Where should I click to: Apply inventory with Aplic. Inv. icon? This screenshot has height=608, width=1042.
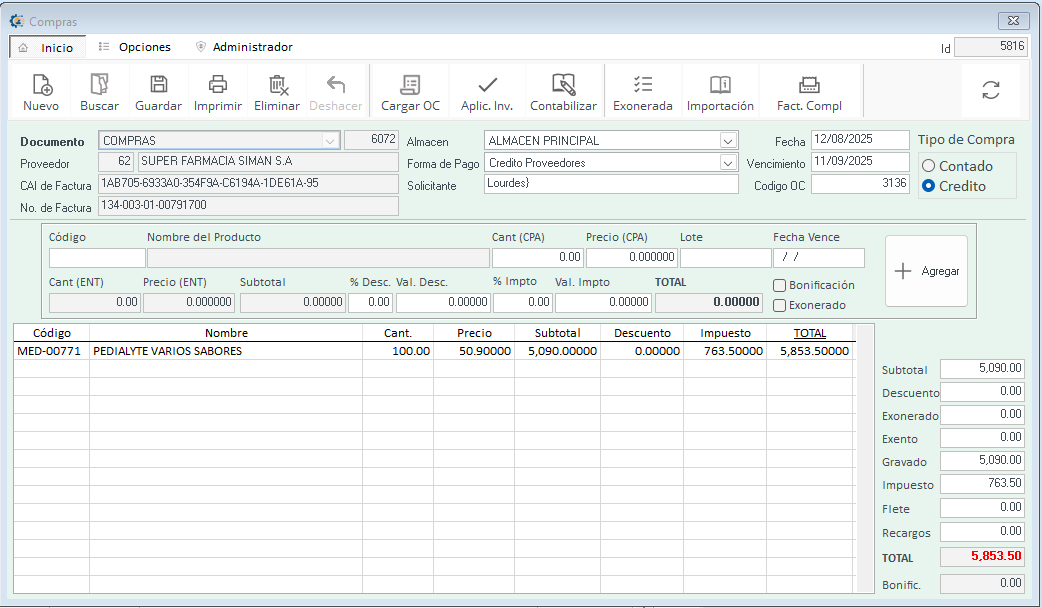[x=487, y=86]
